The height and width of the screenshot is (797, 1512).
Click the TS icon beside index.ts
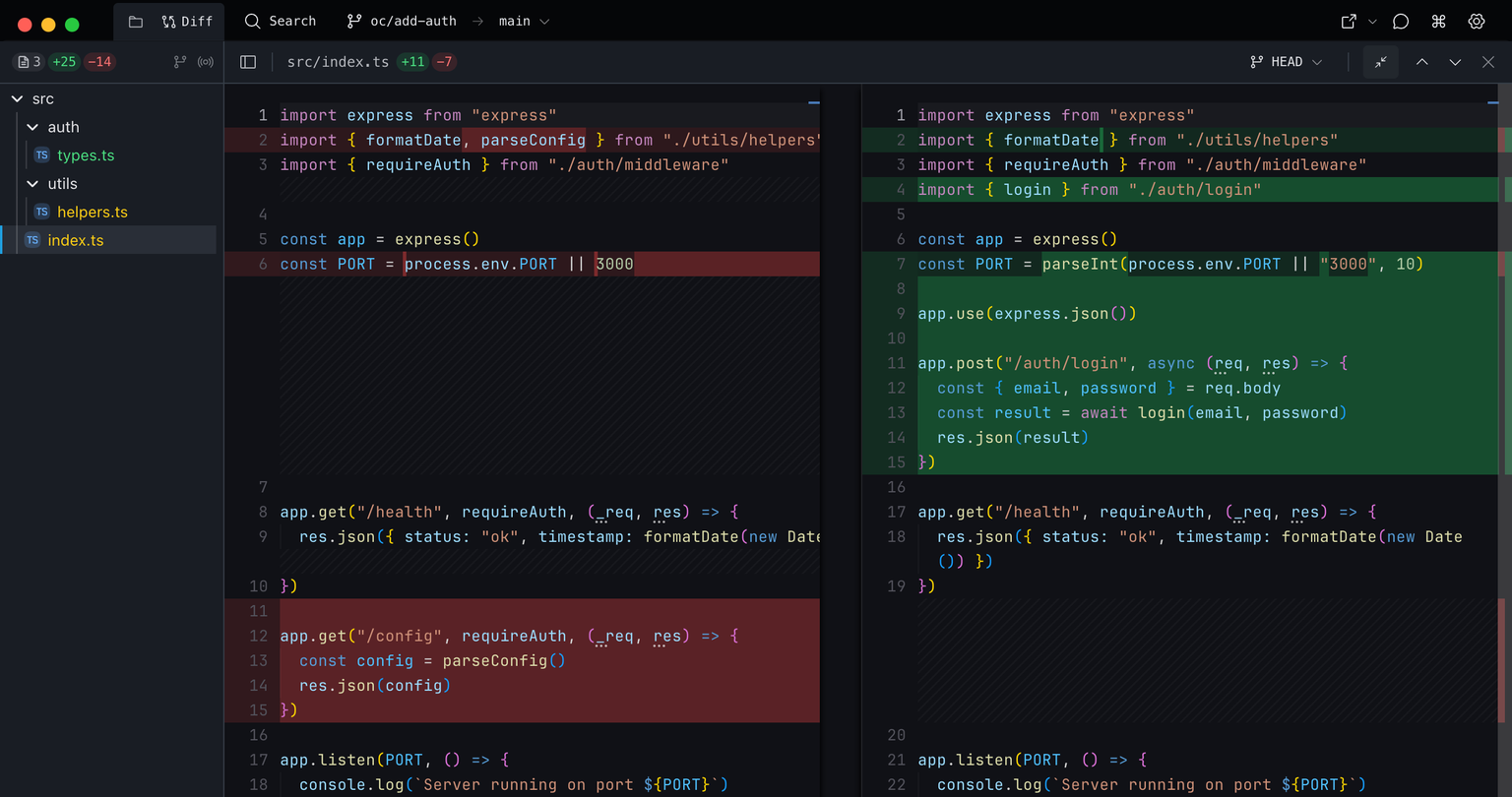click(32, 240)
